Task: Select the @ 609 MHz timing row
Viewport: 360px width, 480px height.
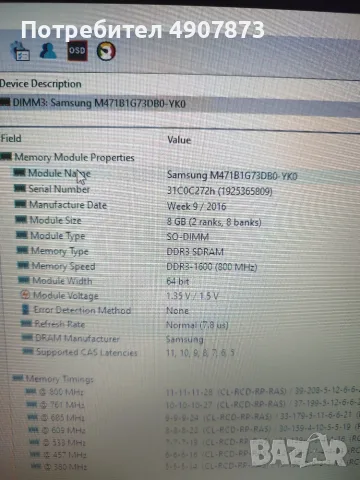Action: coord(63,430)
